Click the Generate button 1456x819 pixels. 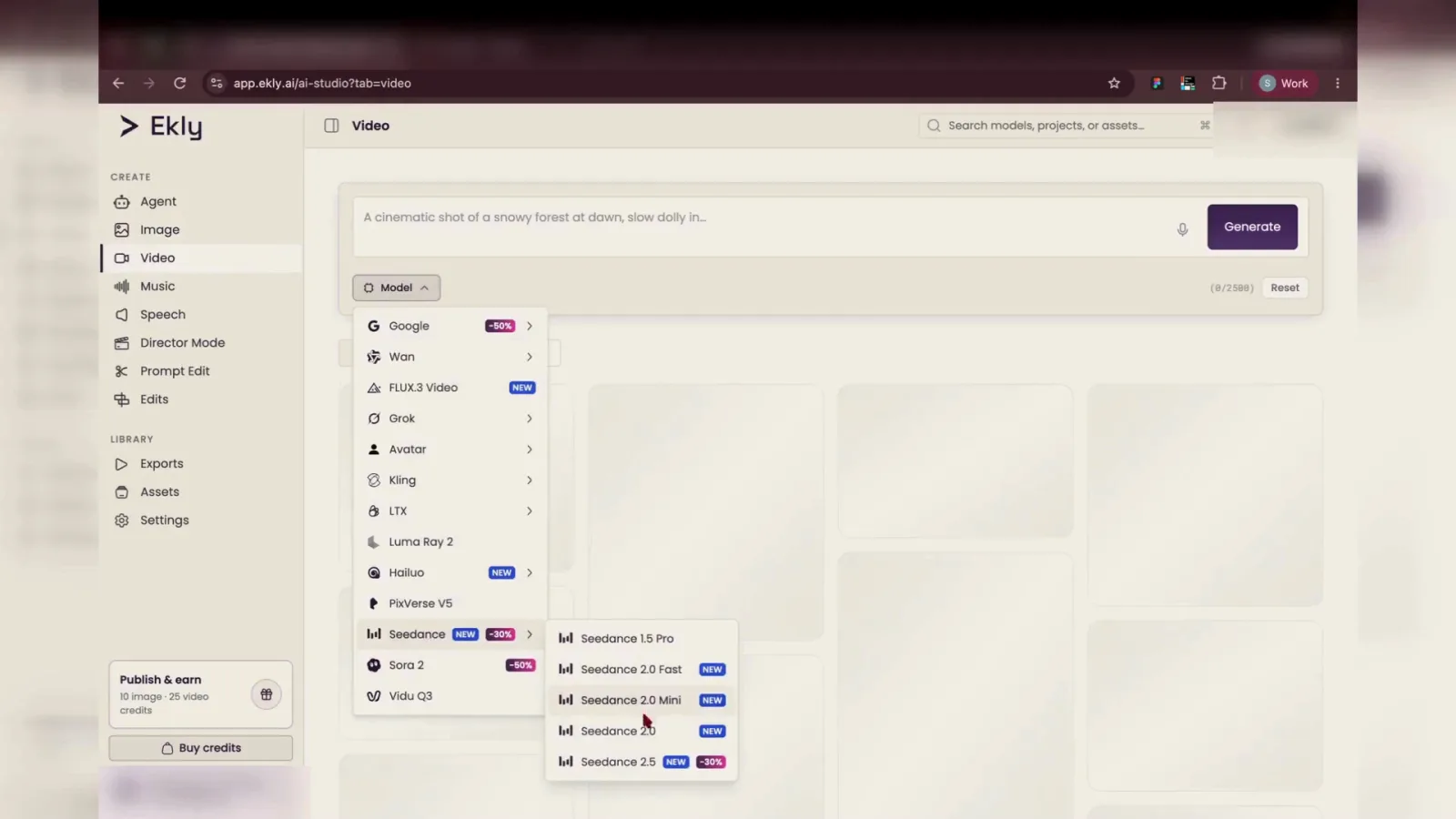pyautogui.click(x=1252, y=227)
